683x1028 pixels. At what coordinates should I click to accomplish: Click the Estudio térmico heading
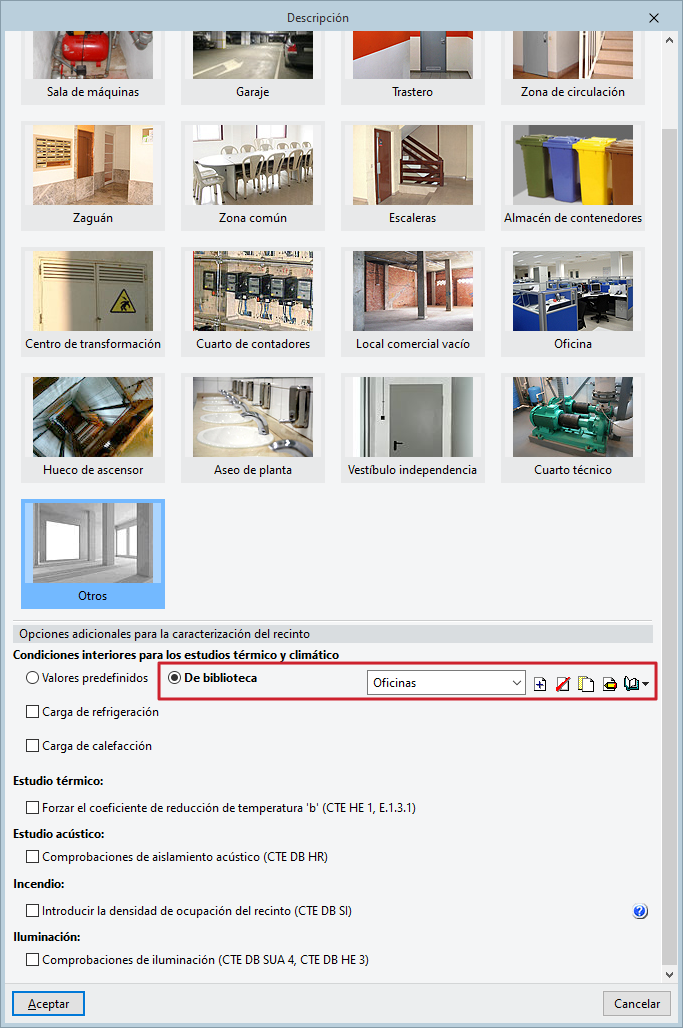click(x=58, y=781)
